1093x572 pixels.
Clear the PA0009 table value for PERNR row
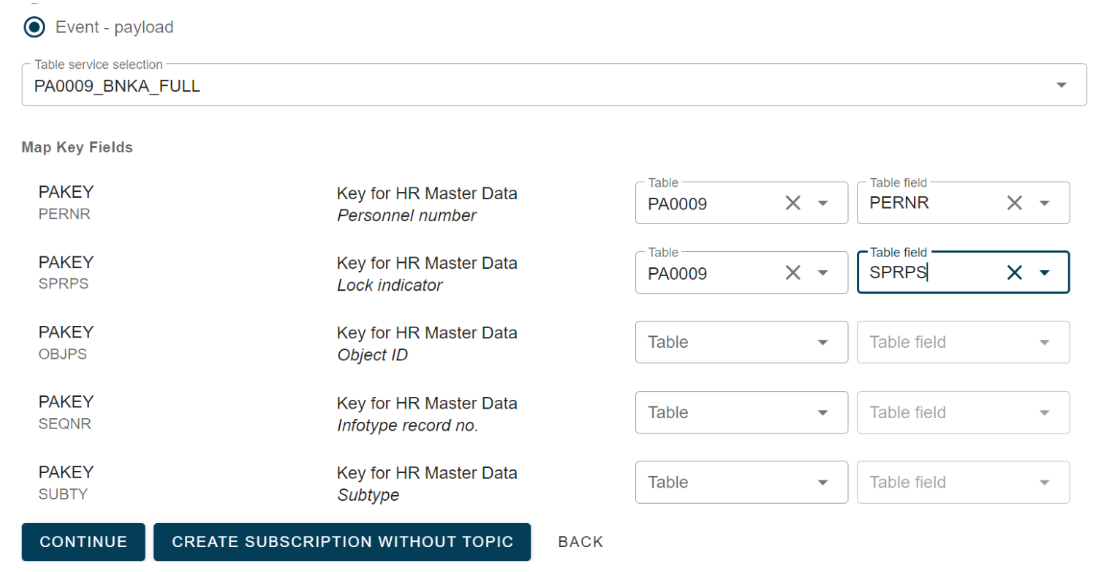(x=793, y=203)
